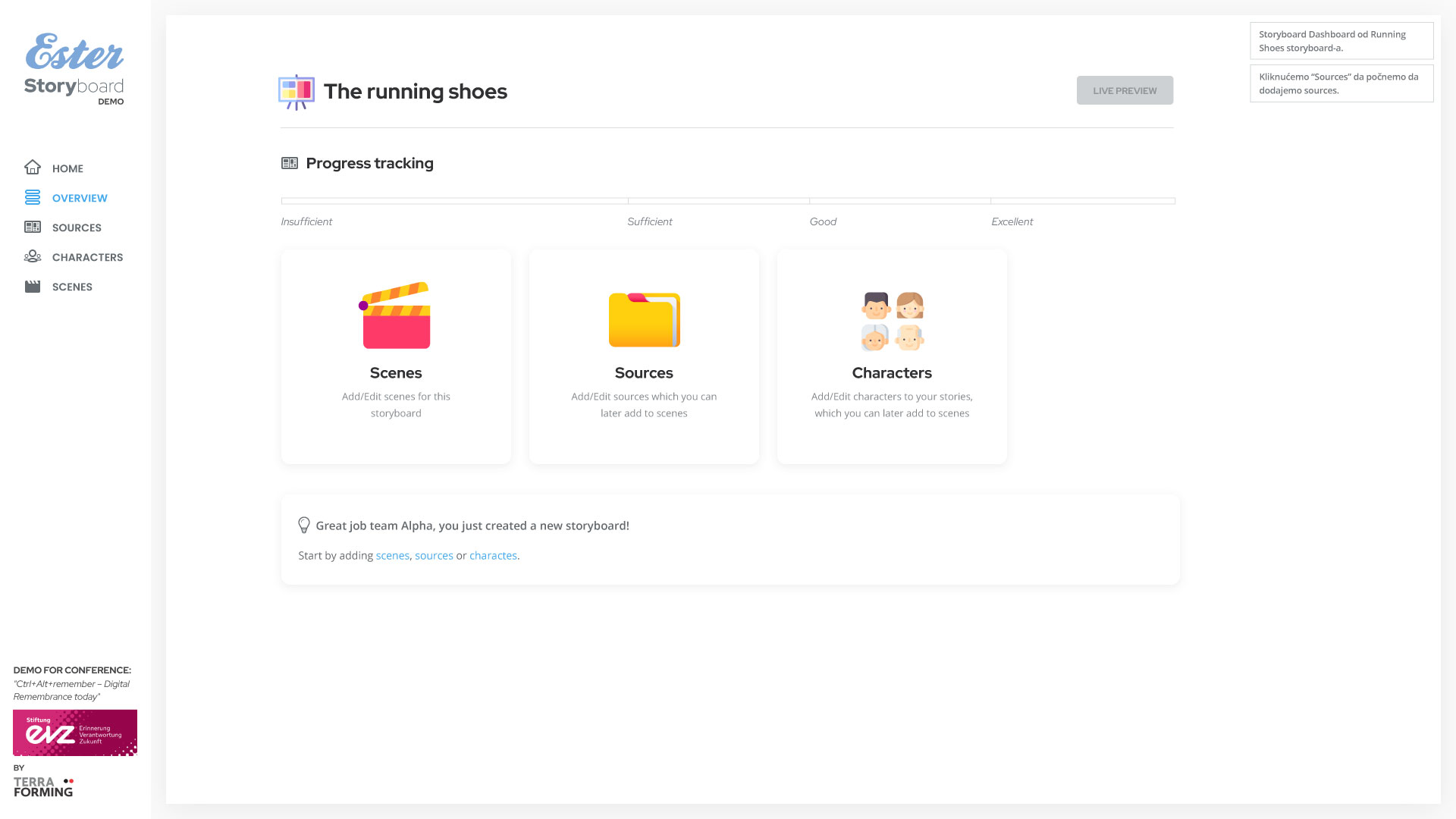
Task: Click the storyboard easel icon beside title
Action: (296, 92)
